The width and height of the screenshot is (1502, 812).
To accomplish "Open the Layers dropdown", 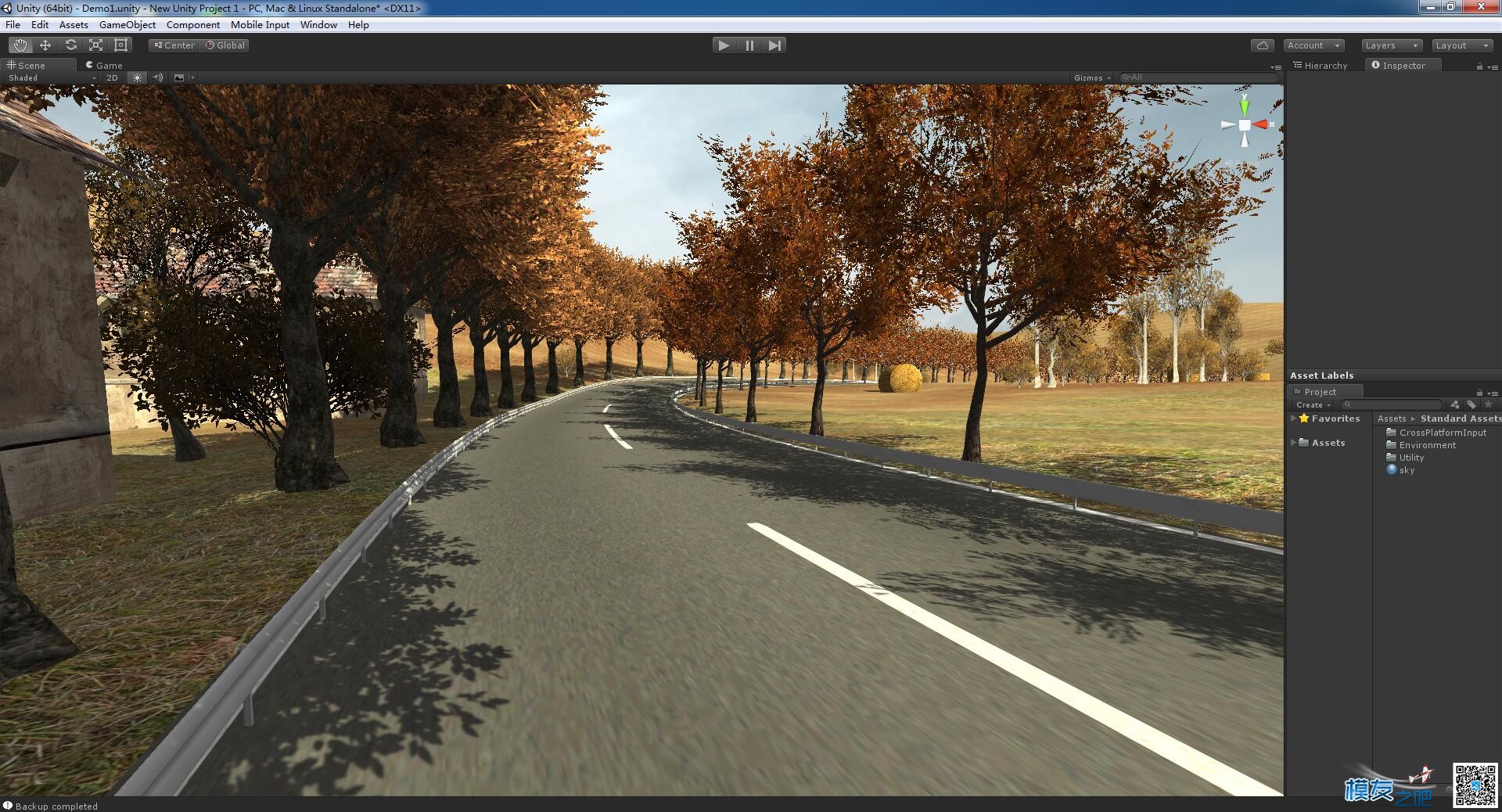I will click(x=1392, y=45).
